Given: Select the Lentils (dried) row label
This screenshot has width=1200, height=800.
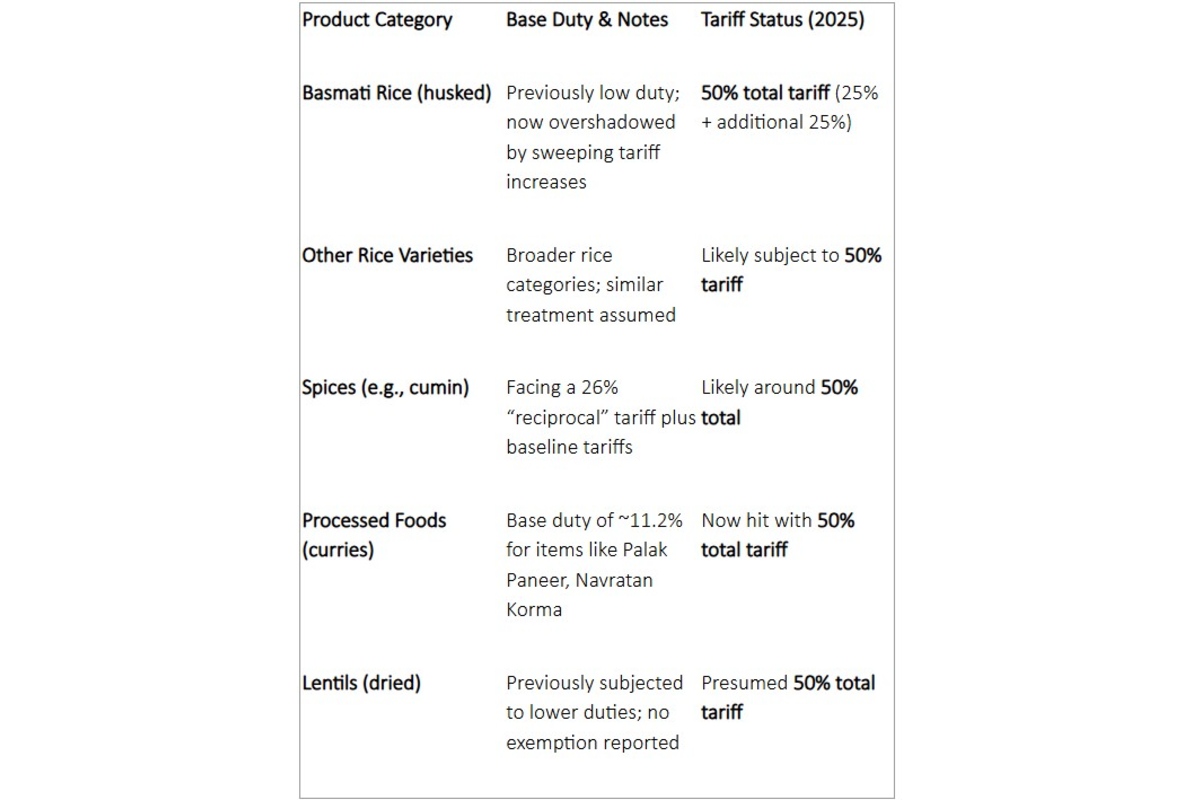Looking at the screenshot, I should click(361, 683).
